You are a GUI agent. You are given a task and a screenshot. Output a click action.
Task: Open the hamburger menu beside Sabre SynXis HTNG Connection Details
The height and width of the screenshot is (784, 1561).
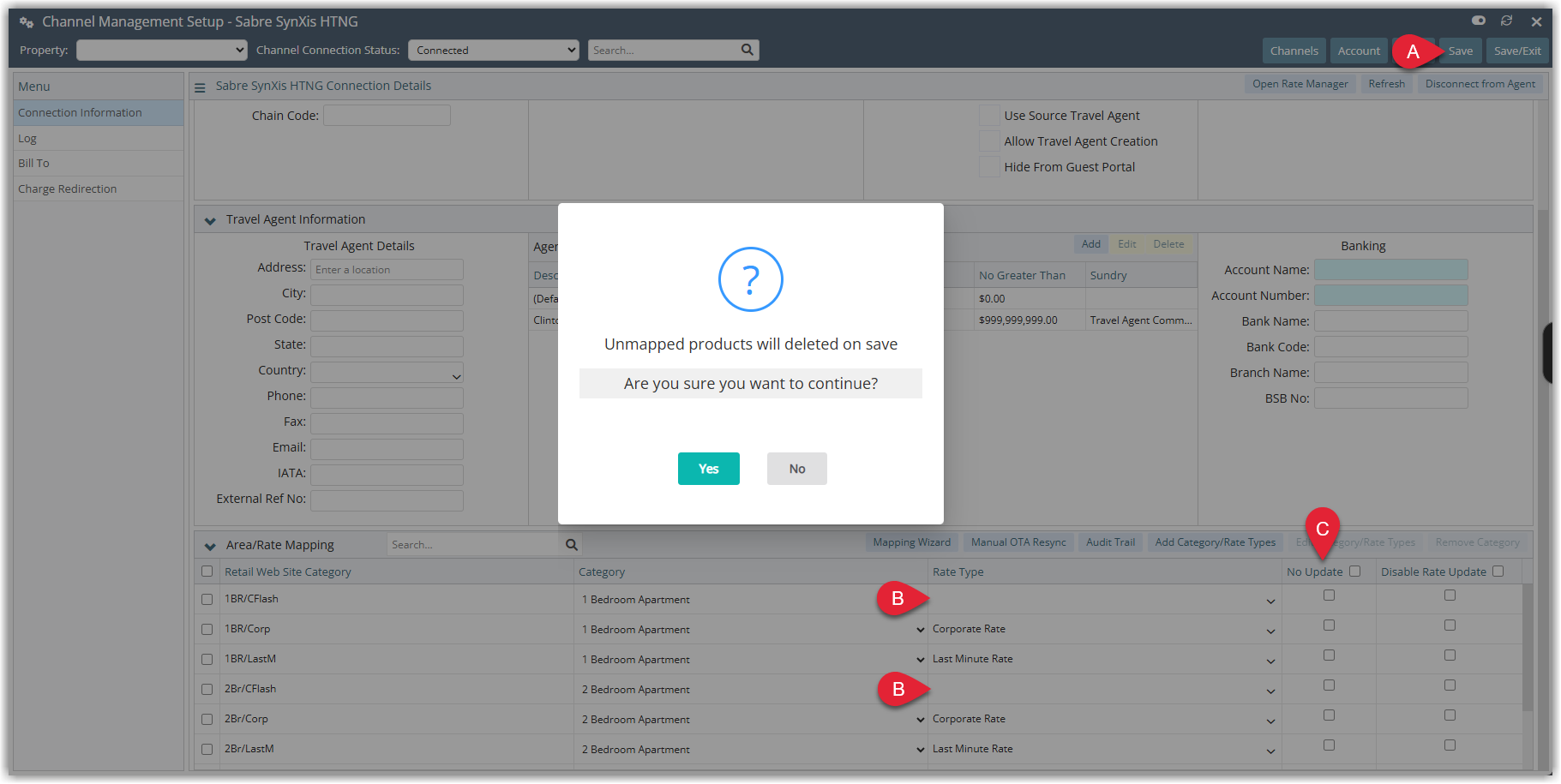pyautogui.click(x=200, y=87)
